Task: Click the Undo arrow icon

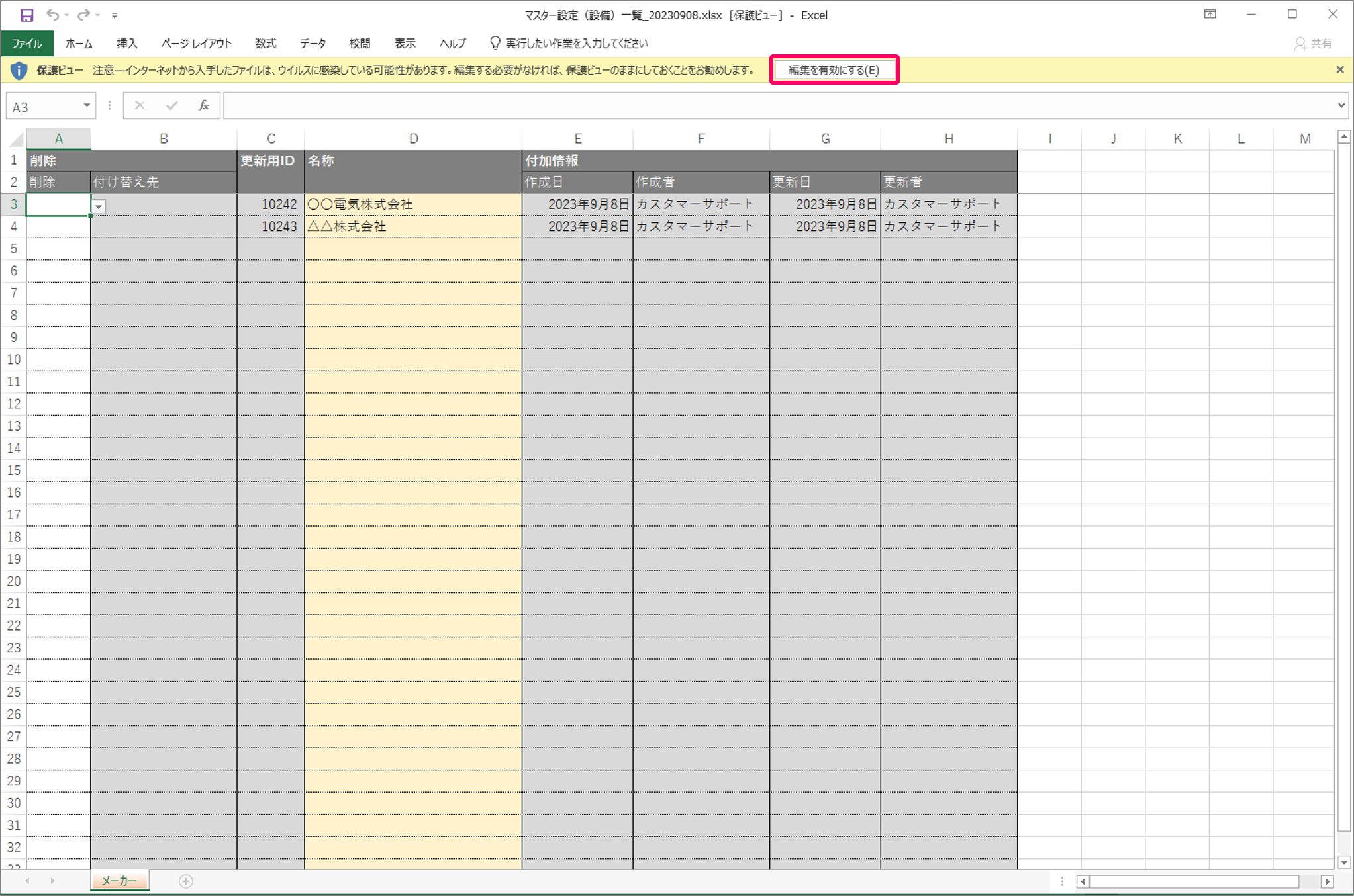Action: [x=52, y=15]
